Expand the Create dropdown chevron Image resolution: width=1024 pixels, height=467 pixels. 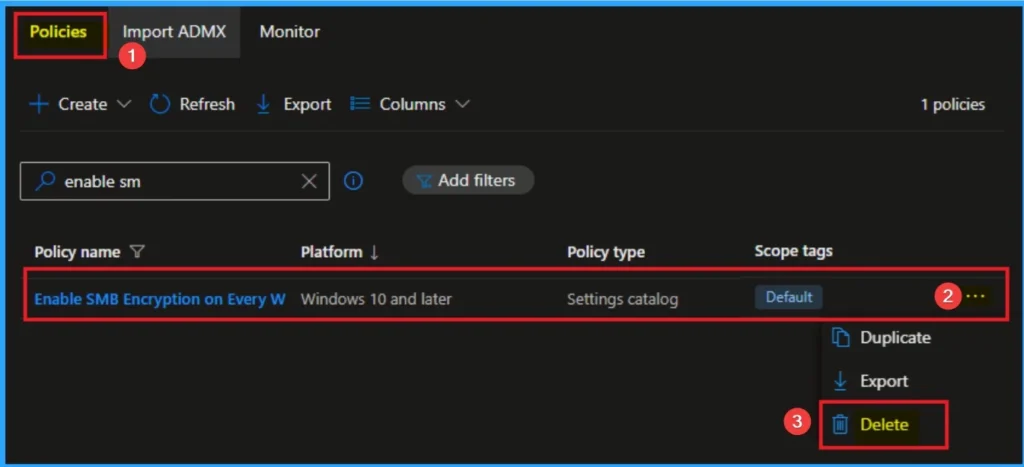tap(124, 104)
